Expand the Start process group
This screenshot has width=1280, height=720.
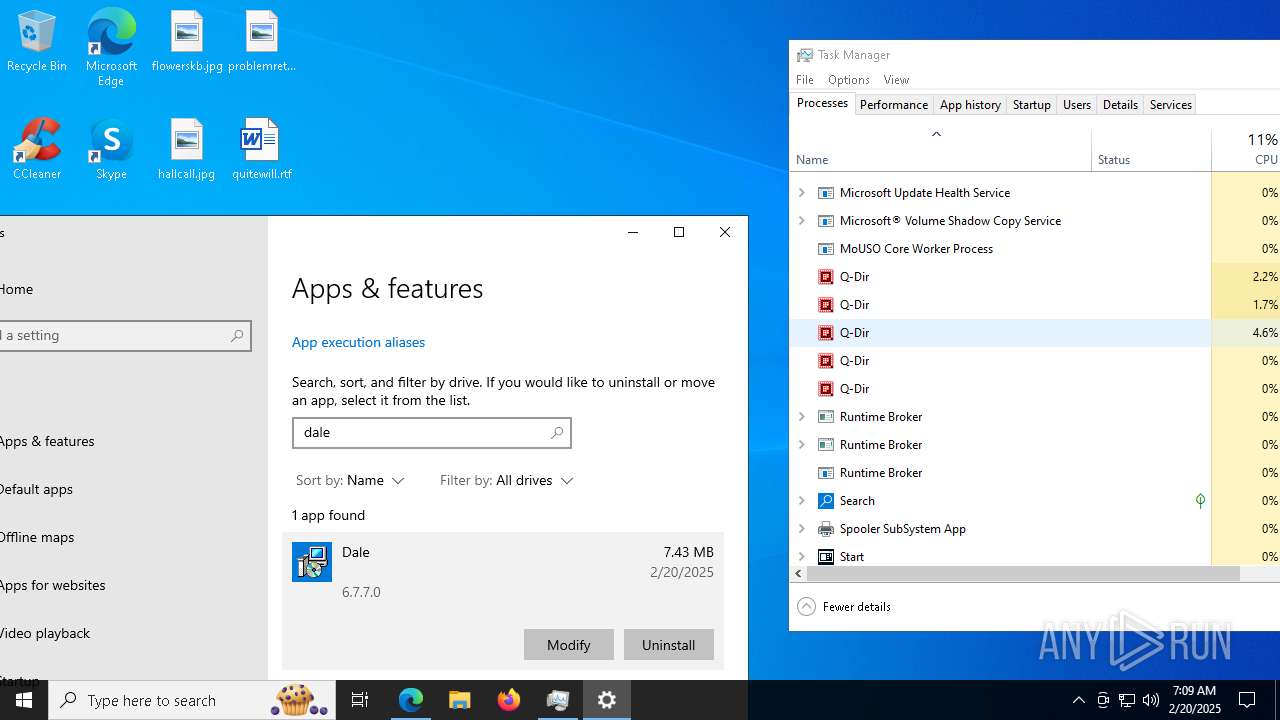(802, 557)
